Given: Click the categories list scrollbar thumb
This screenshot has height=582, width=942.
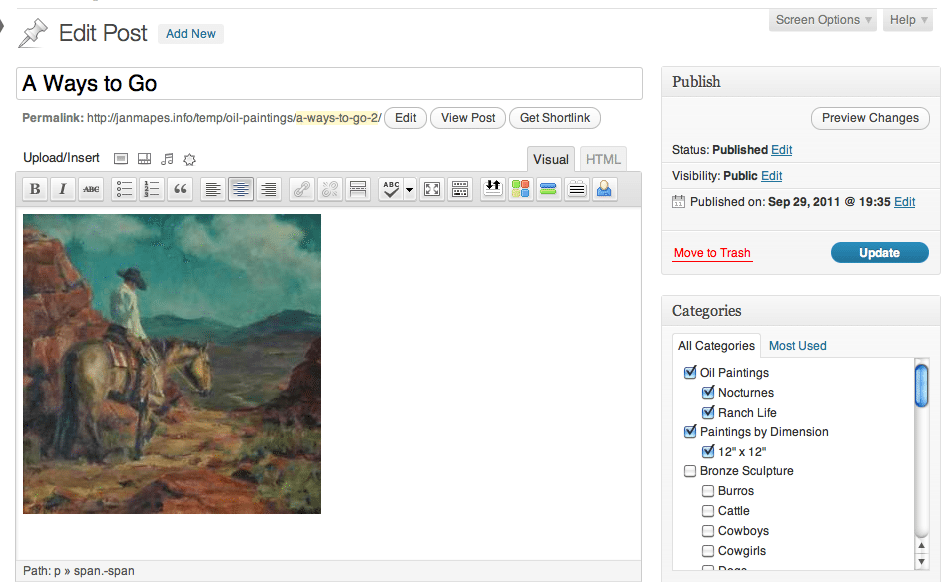Looking at the screenshot, I should (x=921, y=386).
